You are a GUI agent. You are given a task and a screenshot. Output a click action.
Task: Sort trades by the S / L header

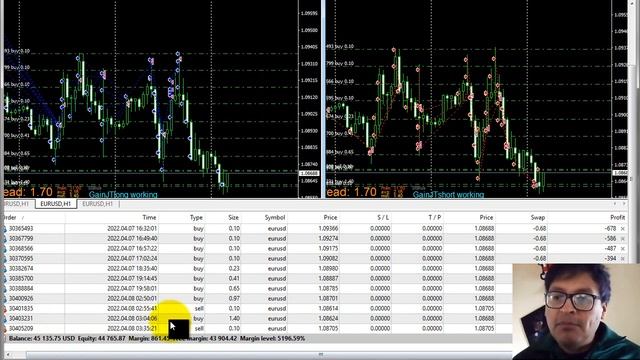coord(383,218)
